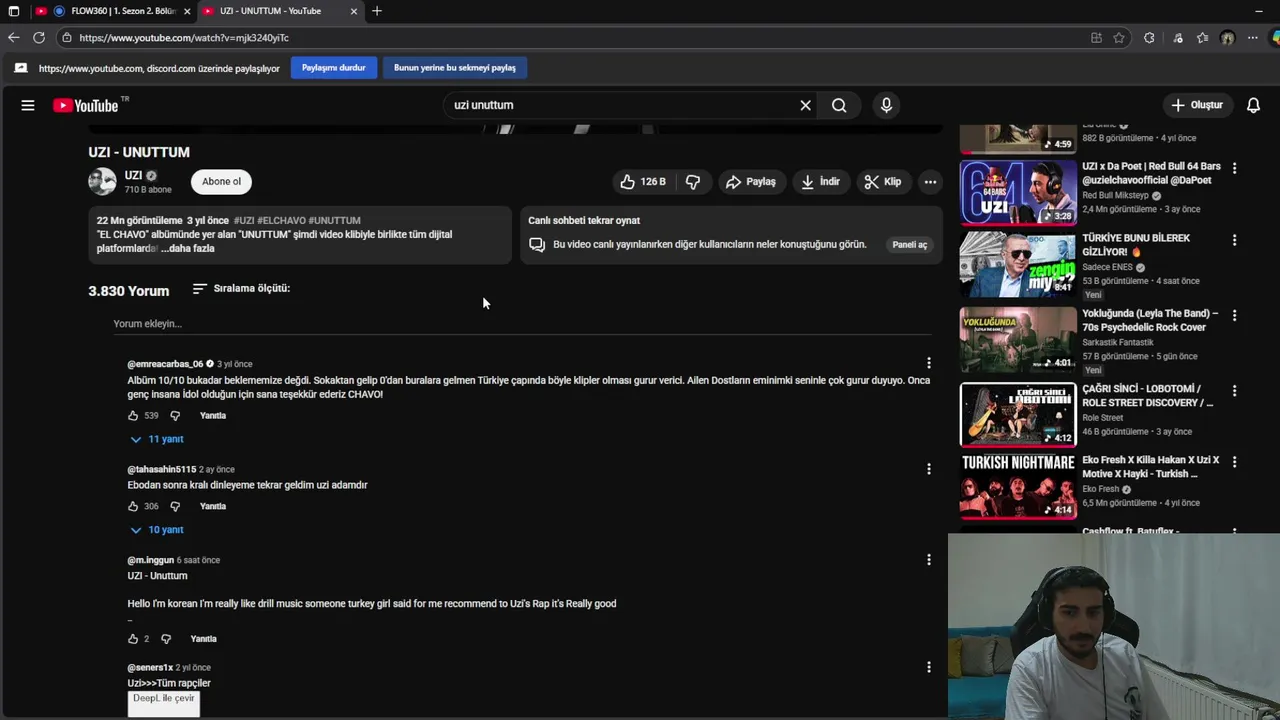Screen dimensions: 1280x720
Task: Open Sıralama ölçütü sort dropdown
Action: (241, 288)
